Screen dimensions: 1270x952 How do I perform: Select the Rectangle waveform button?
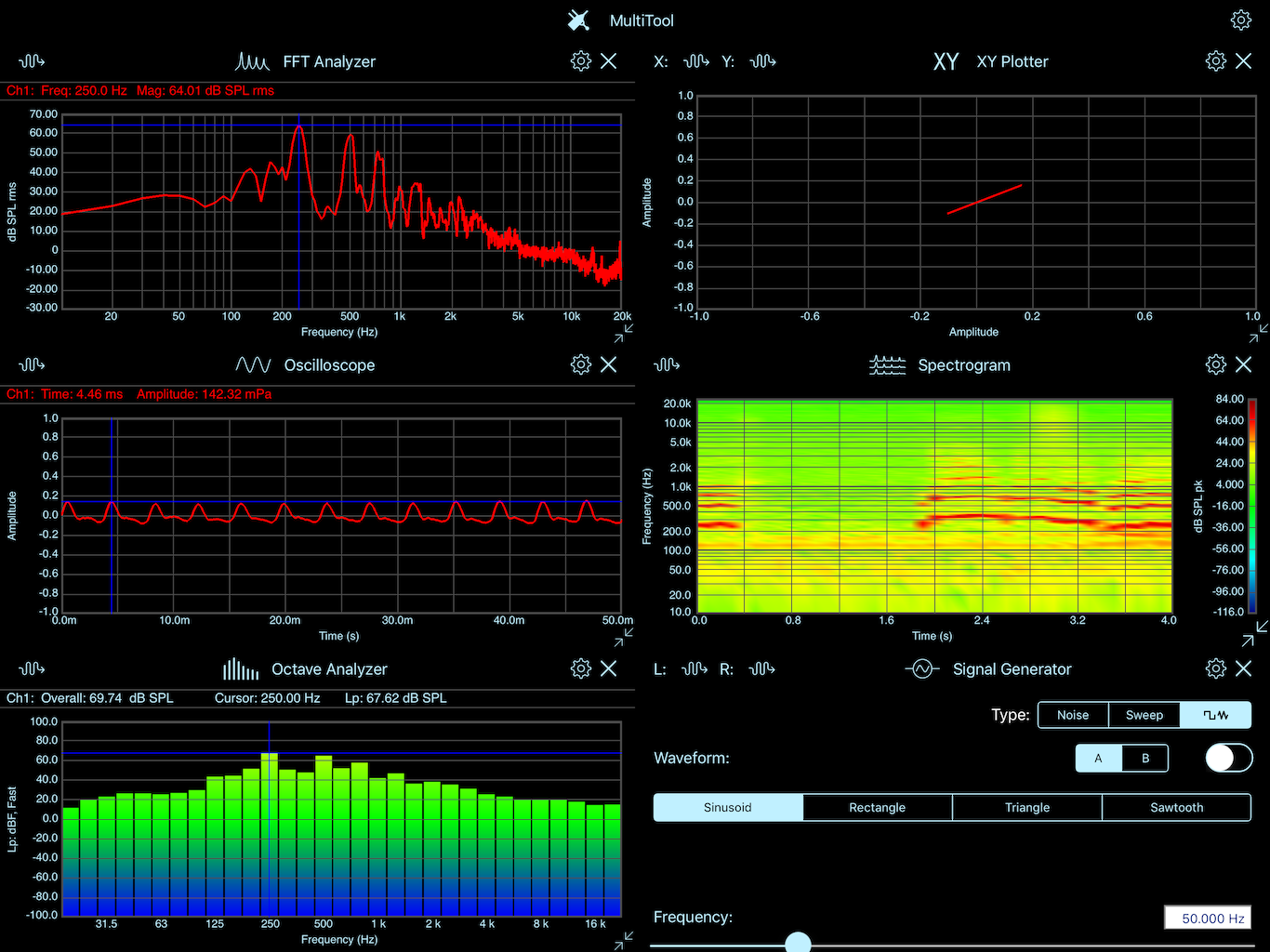tap(877, 807)
